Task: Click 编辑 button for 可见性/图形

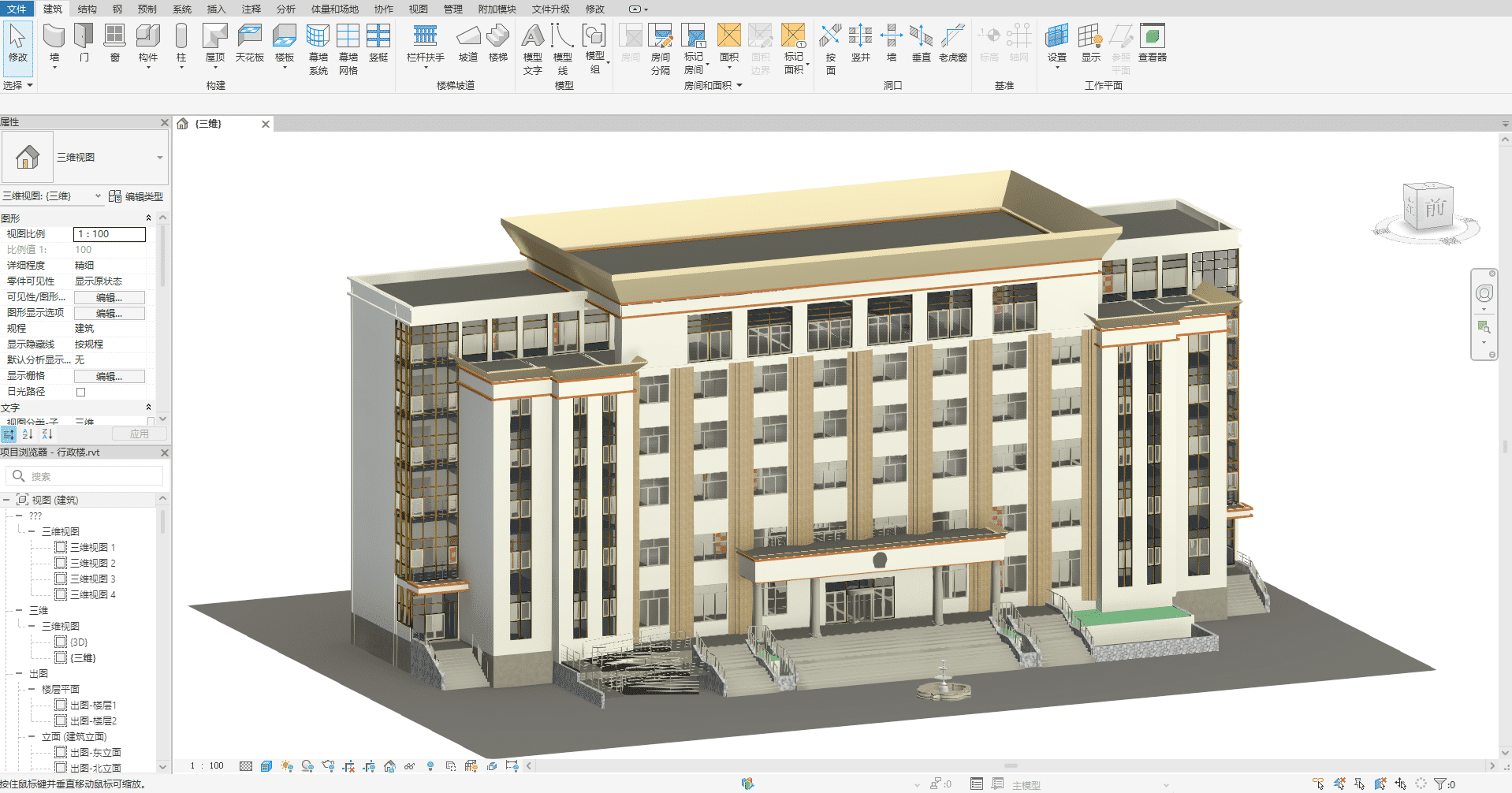Action: (109, 297)
